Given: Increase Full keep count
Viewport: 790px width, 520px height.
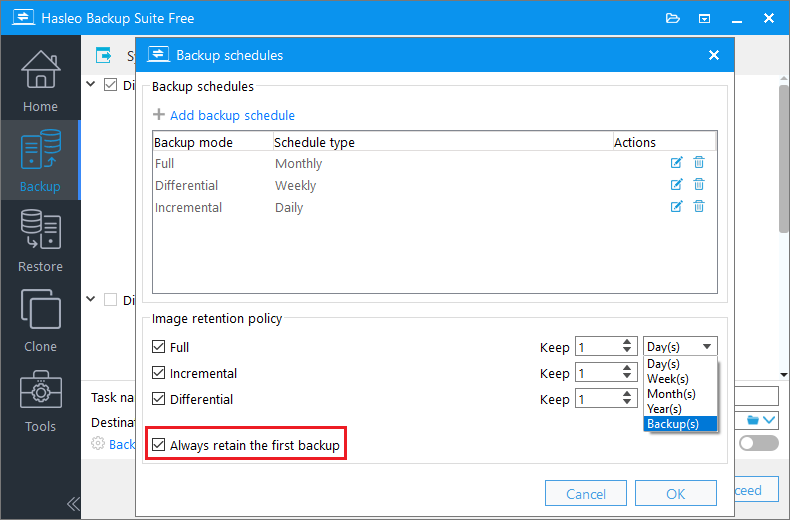Looking at the screenshot, I should point(627,342).
